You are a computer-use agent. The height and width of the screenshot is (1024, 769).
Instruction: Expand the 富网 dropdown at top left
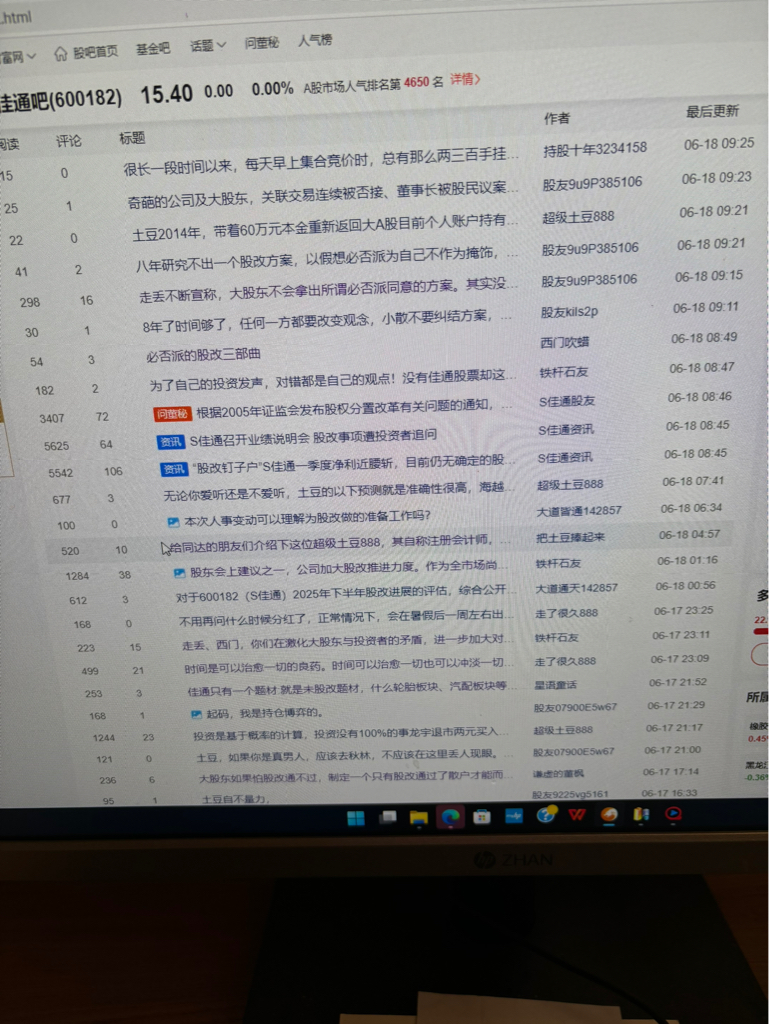[x=18, y=57]
